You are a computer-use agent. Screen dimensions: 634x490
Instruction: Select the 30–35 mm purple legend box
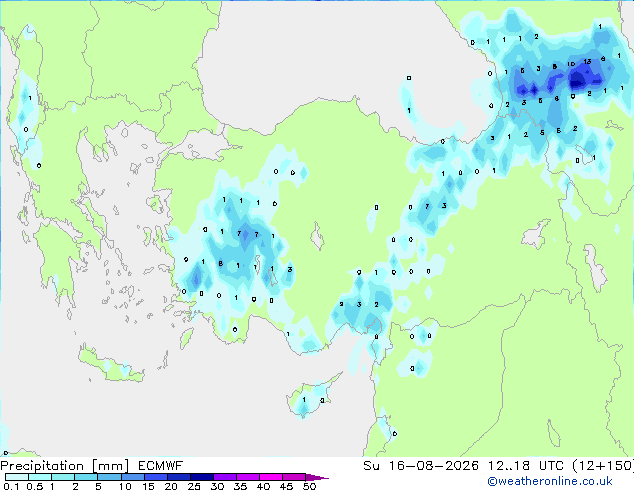click(225, 477)
